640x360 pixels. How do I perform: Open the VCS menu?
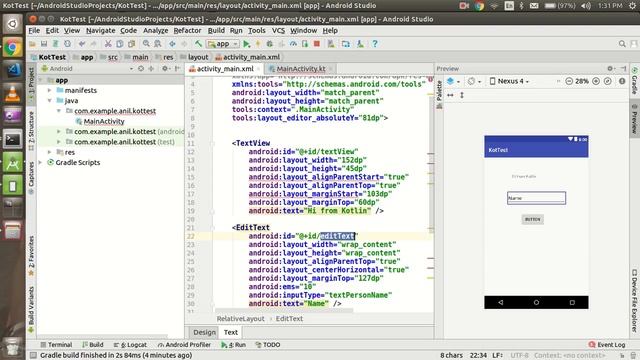click(x=278, y=31)
